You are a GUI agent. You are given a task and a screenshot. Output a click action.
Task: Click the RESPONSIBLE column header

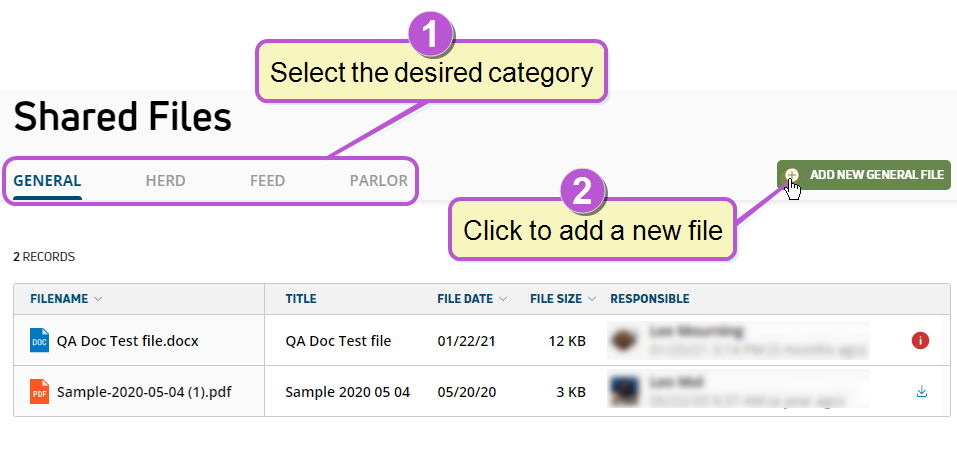tap(649, 299)
